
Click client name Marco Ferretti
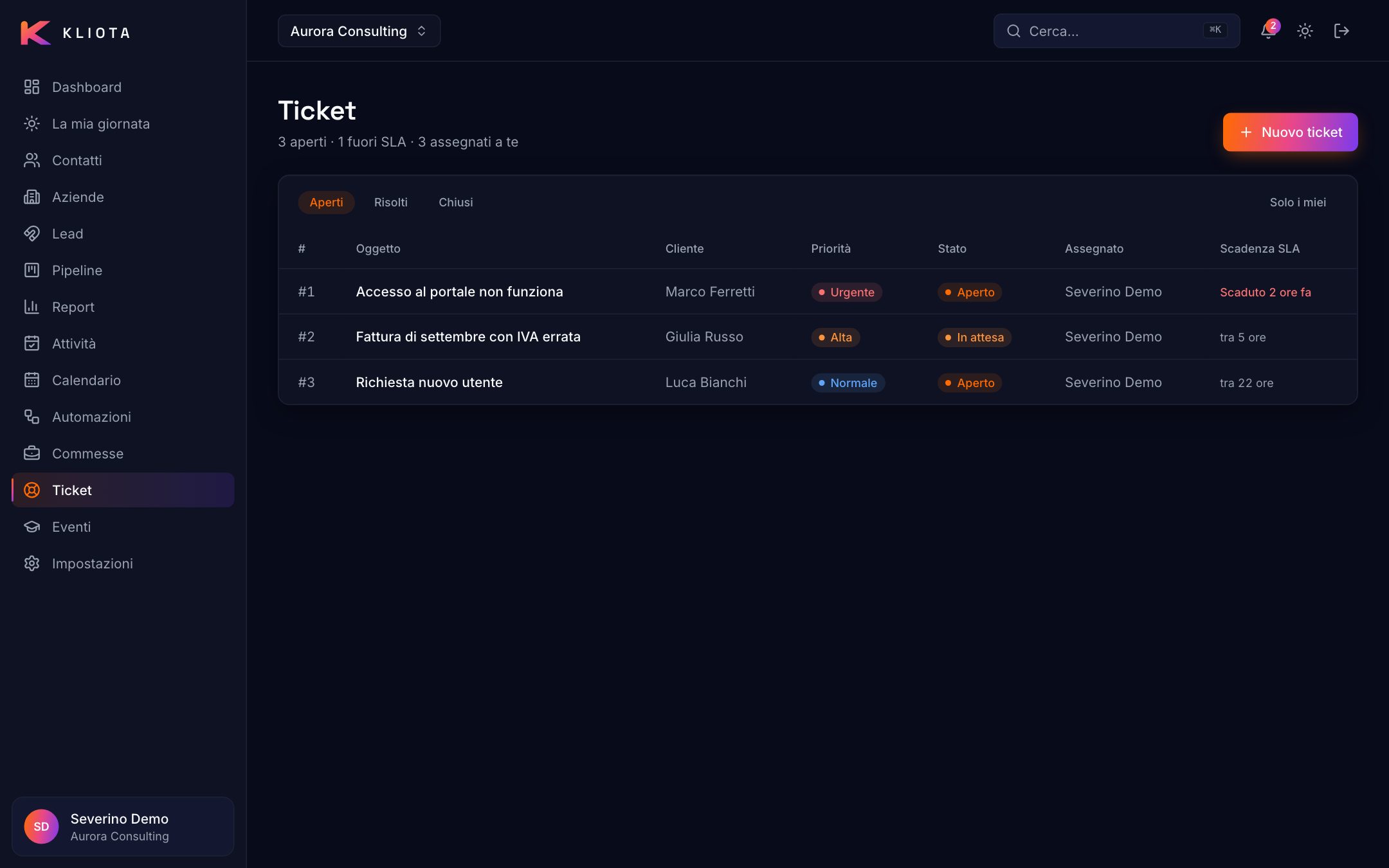[710, 291]
